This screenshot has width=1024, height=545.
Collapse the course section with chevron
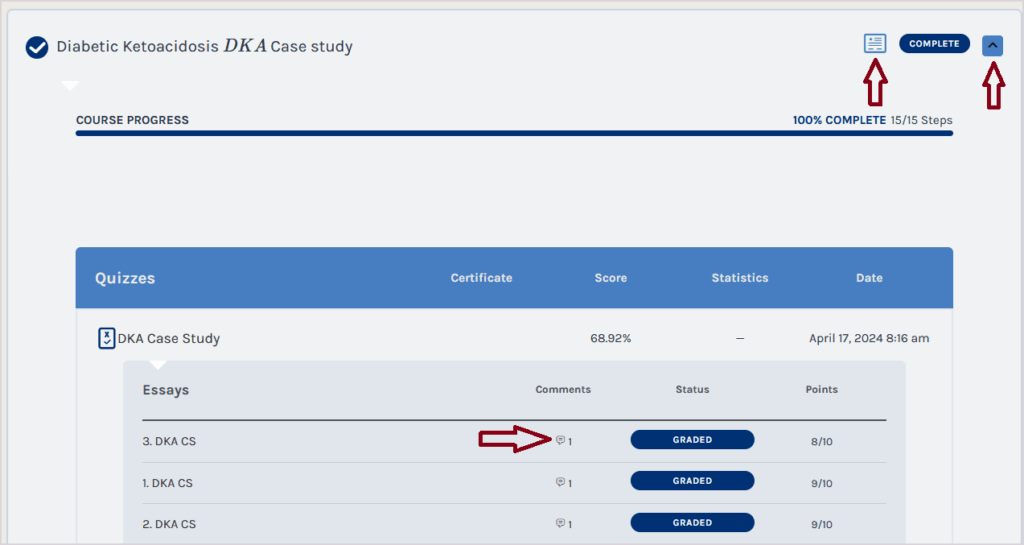coord(992,45)
